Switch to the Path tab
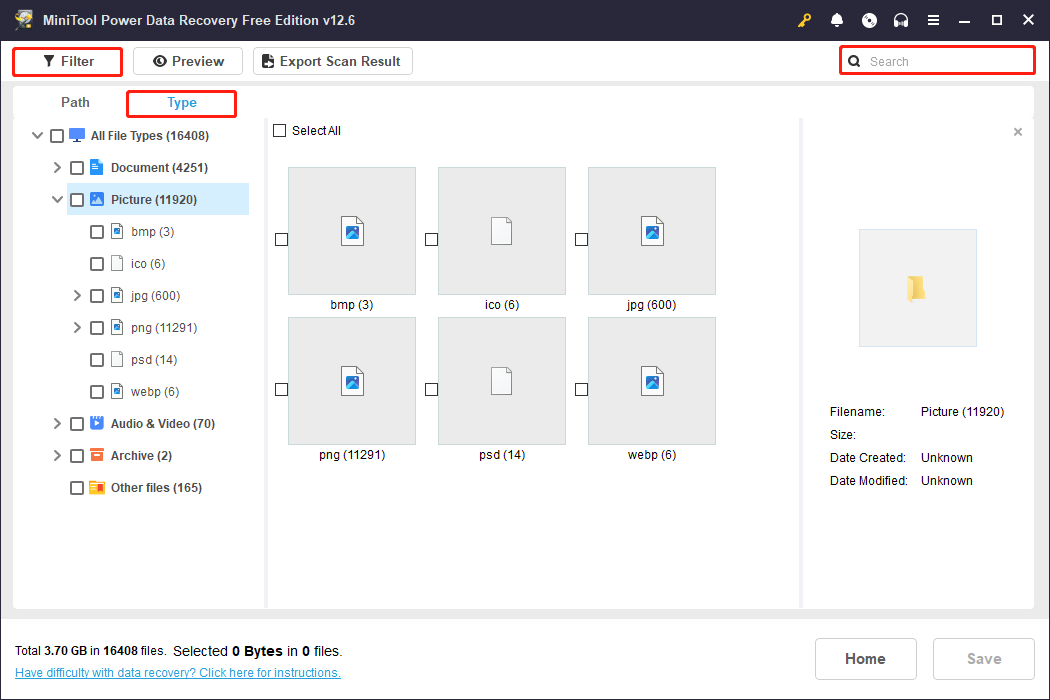This screenshot has width=1050, height=700. pyautogui.click(x=74, y=102)
